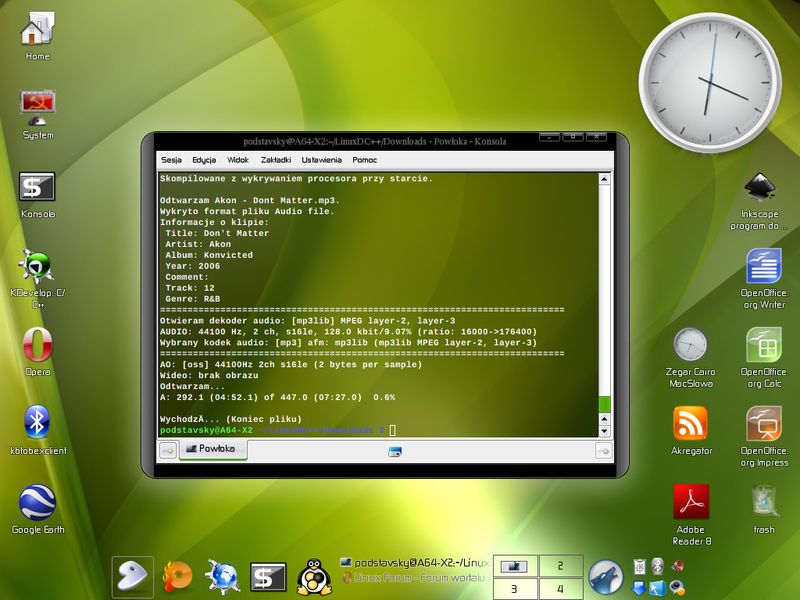Click the new session button beside Powłoka tab
Image resolution: width=800 pixels, height=600 pixels.
point(168,451)
